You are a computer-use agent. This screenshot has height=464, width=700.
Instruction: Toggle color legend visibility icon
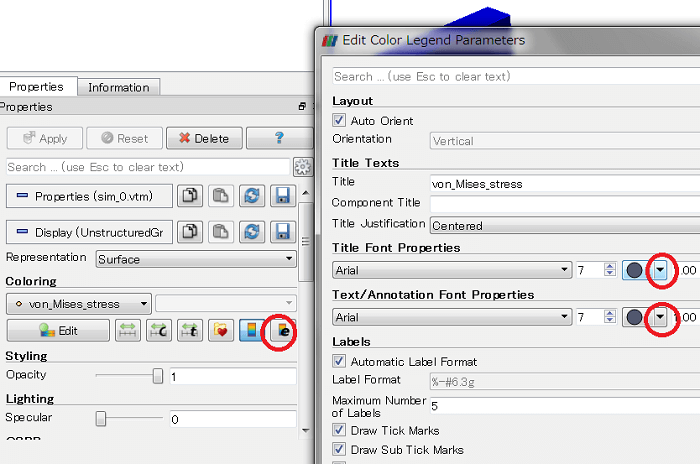(252, 331)
